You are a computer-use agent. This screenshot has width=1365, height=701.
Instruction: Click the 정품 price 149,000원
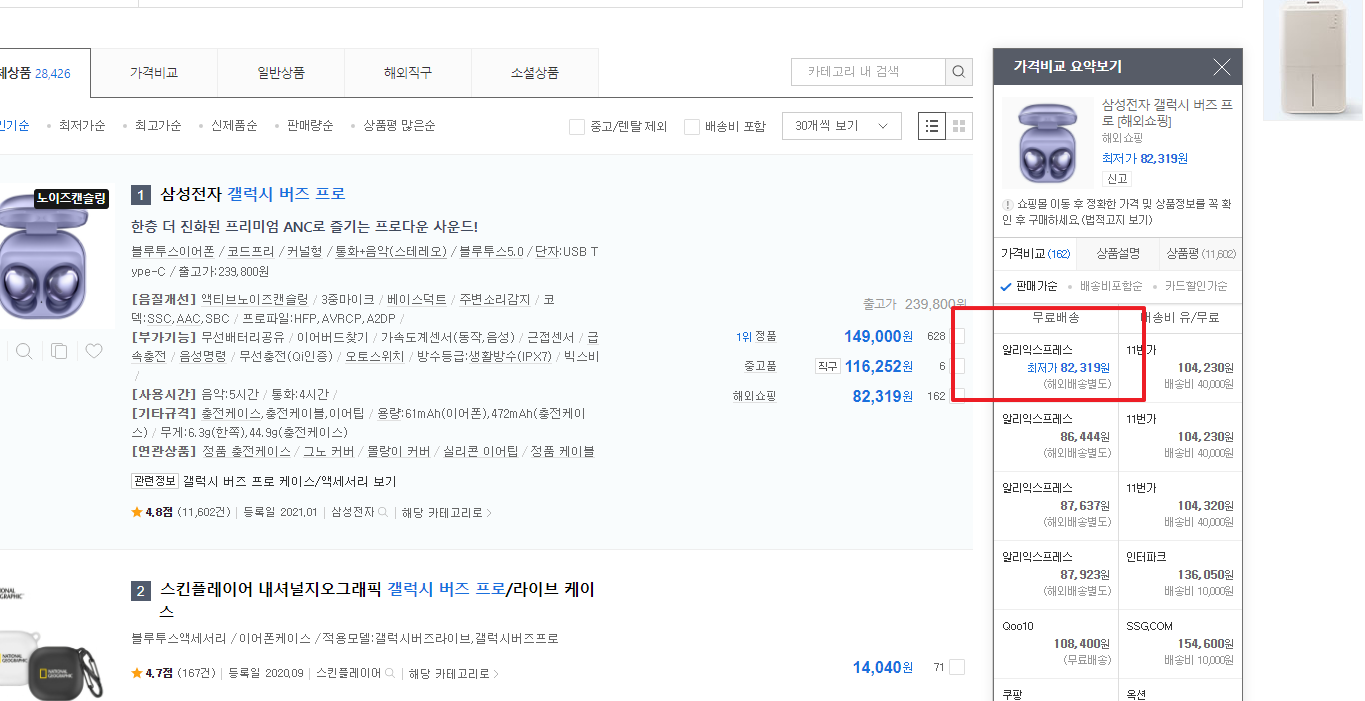[x=878, y=337]
